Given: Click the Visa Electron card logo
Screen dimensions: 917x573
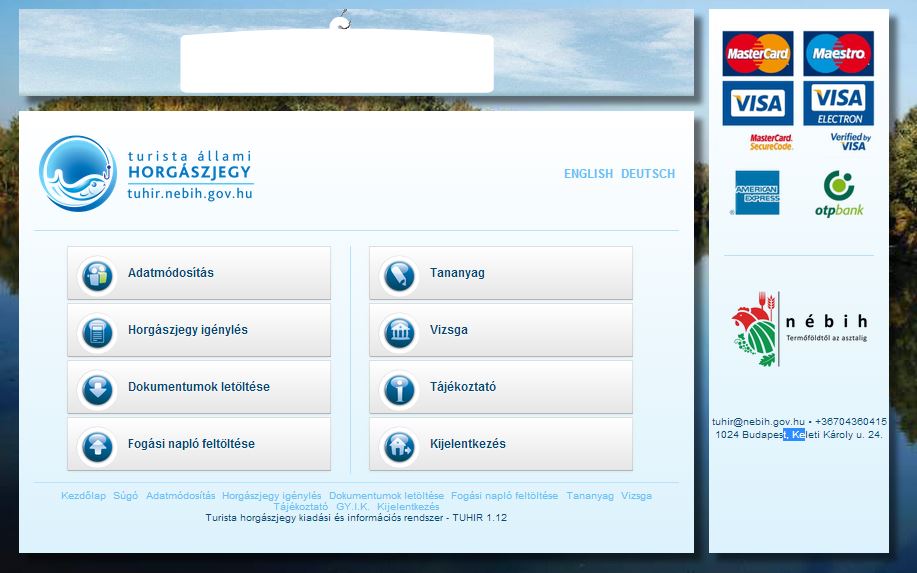Looking at the screenshot, I should coord(838,104).
